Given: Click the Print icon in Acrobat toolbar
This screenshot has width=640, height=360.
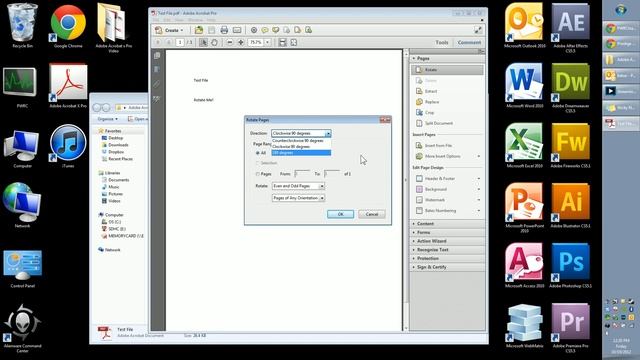Looking at the screenshot, I should (224, 30).
